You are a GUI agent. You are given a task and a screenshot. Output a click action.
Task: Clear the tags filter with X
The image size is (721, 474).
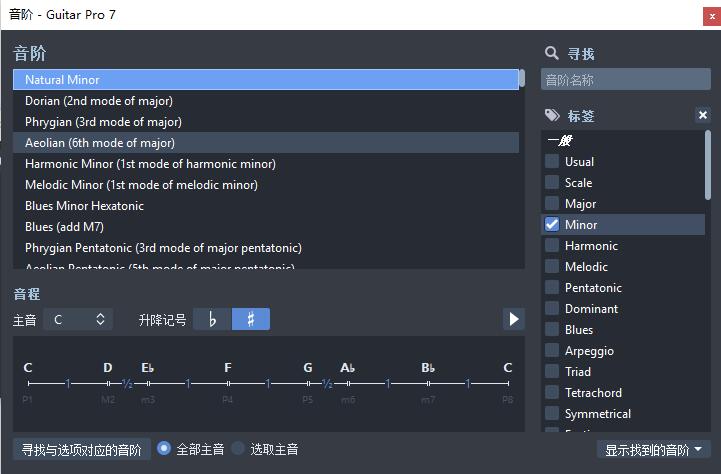[x=703, y=116]
